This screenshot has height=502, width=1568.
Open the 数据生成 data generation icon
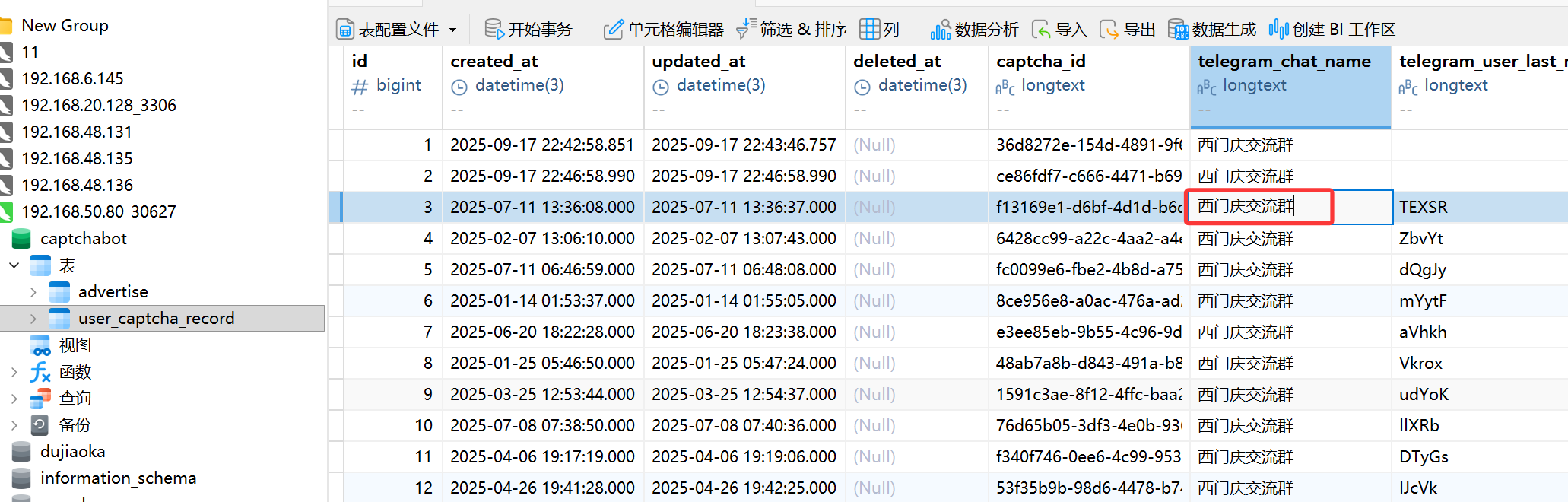point(1178,29)
